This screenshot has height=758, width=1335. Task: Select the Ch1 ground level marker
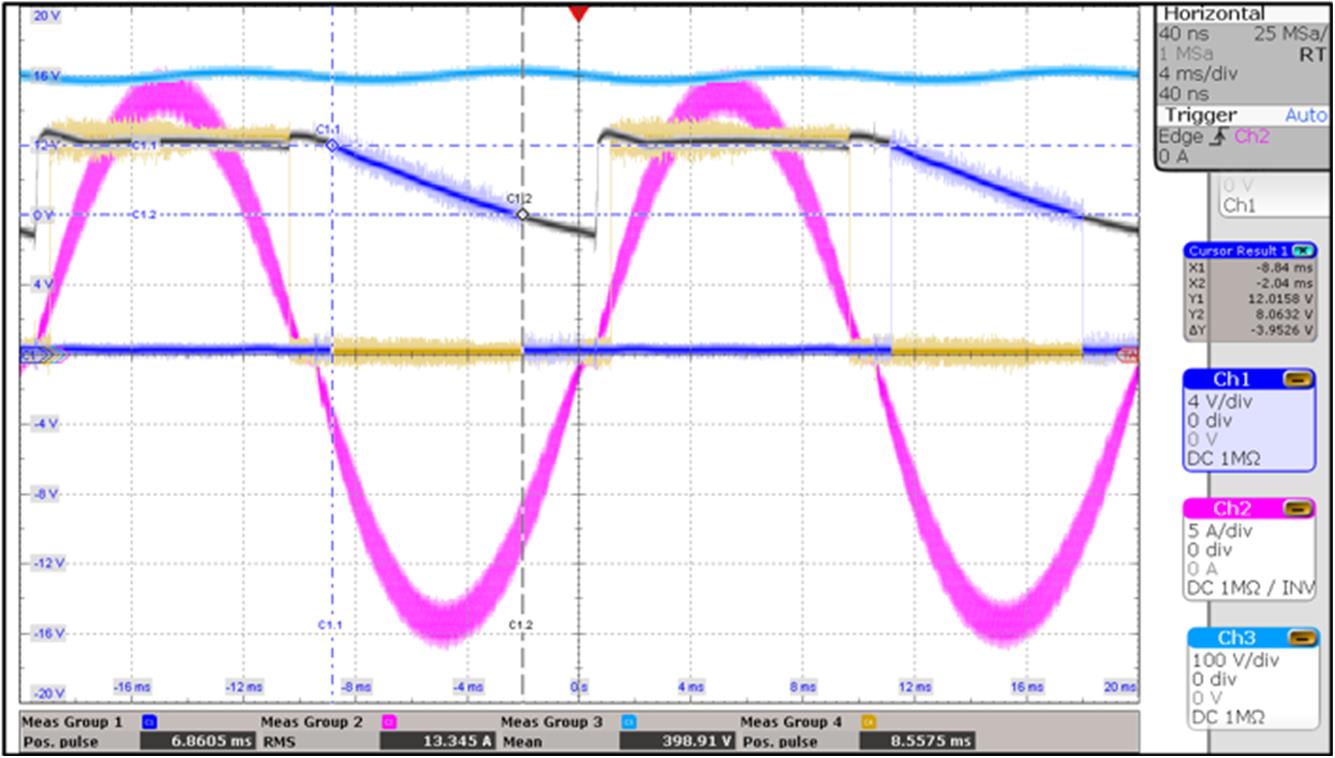[35, 353]
